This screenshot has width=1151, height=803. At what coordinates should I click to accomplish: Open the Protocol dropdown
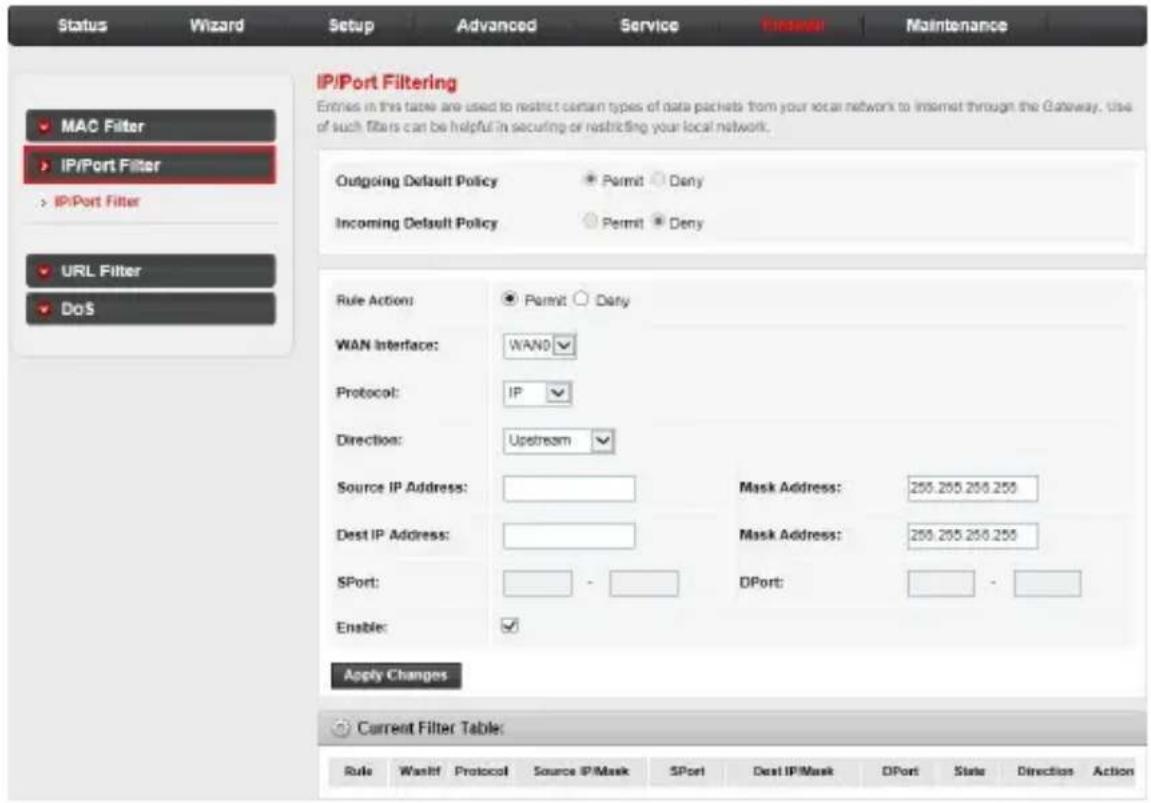[x=537, y=393]
